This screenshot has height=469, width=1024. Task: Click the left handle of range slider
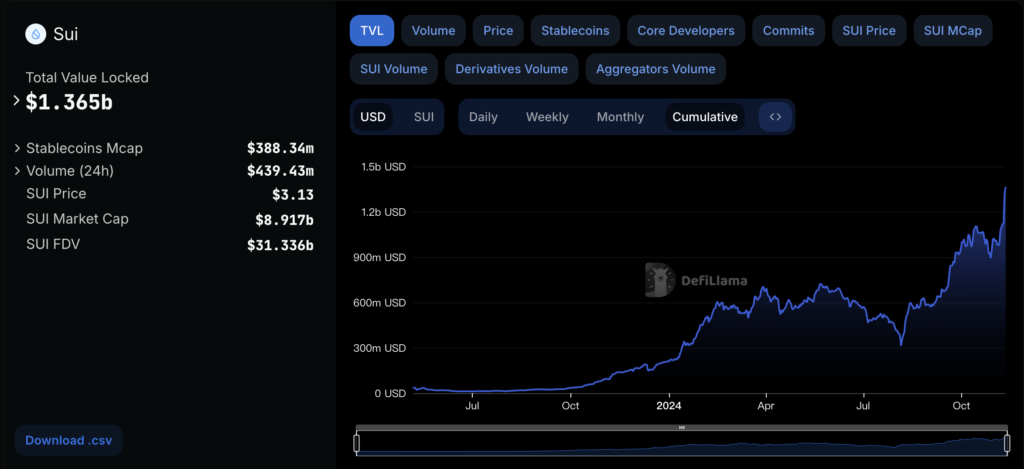[x=357, y=441]
